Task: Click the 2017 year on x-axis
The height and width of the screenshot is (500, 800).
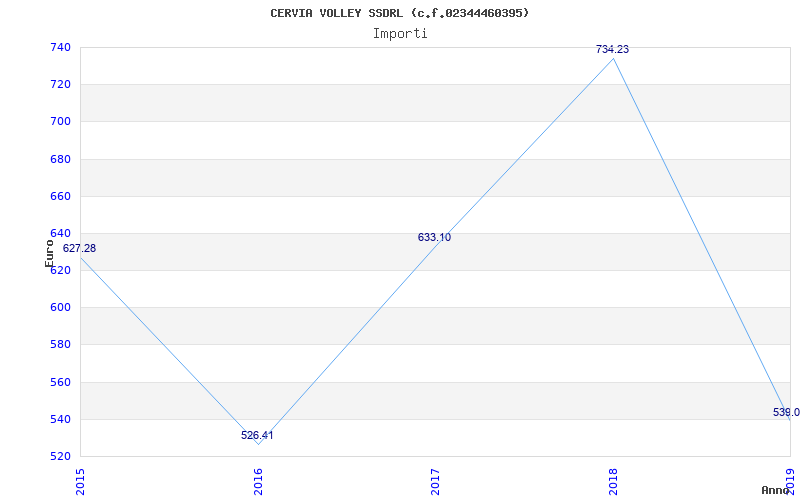Action: point(436,479)
